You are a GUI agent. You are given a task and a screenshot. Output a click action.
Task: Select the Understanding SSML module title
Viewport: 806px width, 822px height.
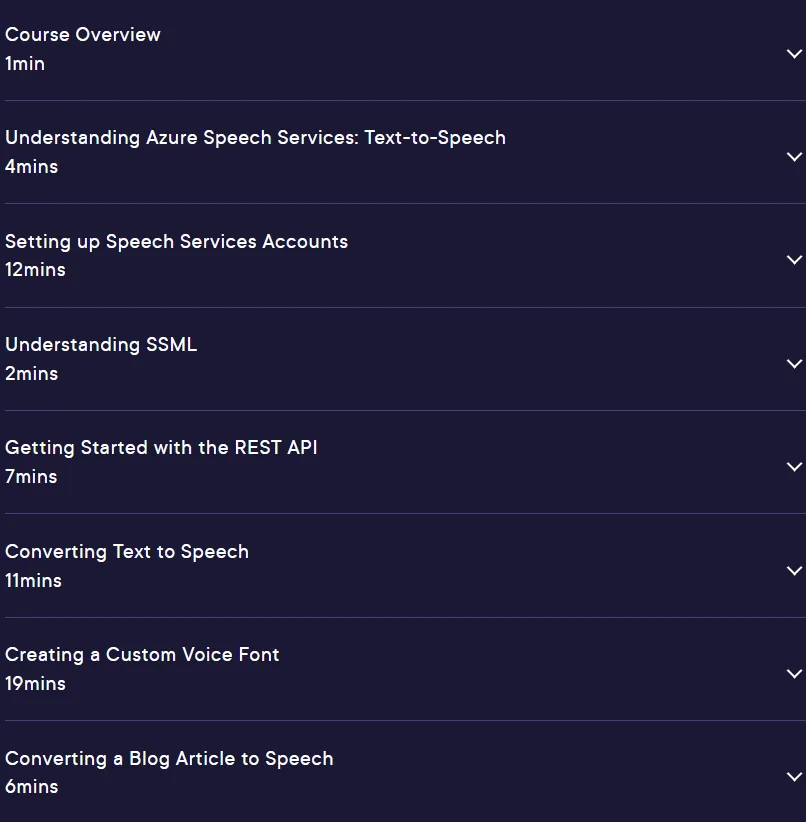coord(101,345)
